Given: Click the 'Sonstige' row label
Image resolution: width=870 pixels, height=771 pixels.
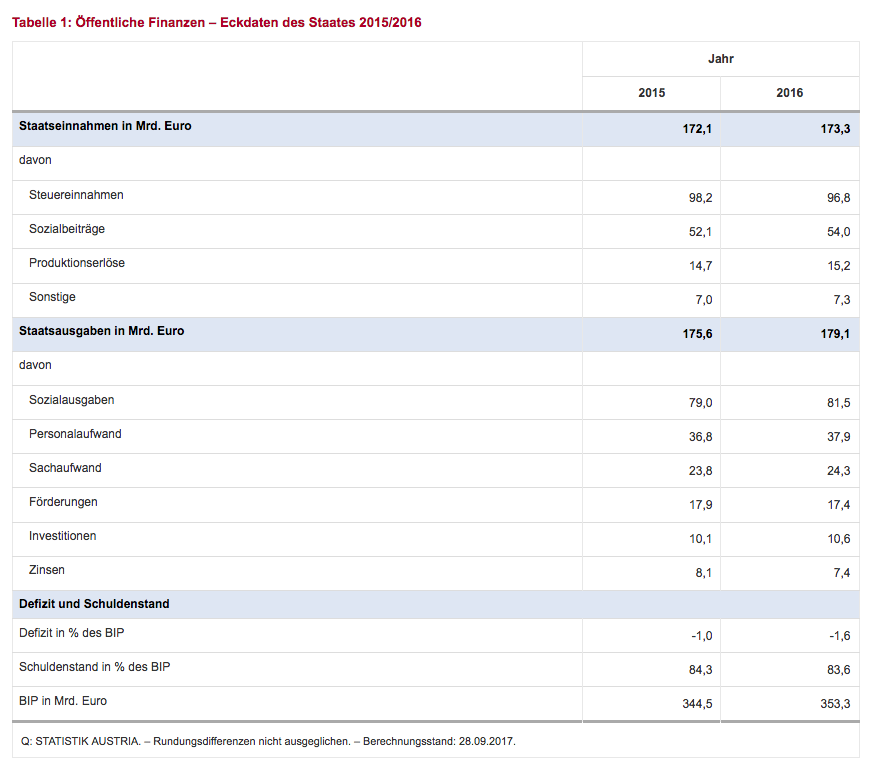Looking at the screenshot, I should pos(52,297).
